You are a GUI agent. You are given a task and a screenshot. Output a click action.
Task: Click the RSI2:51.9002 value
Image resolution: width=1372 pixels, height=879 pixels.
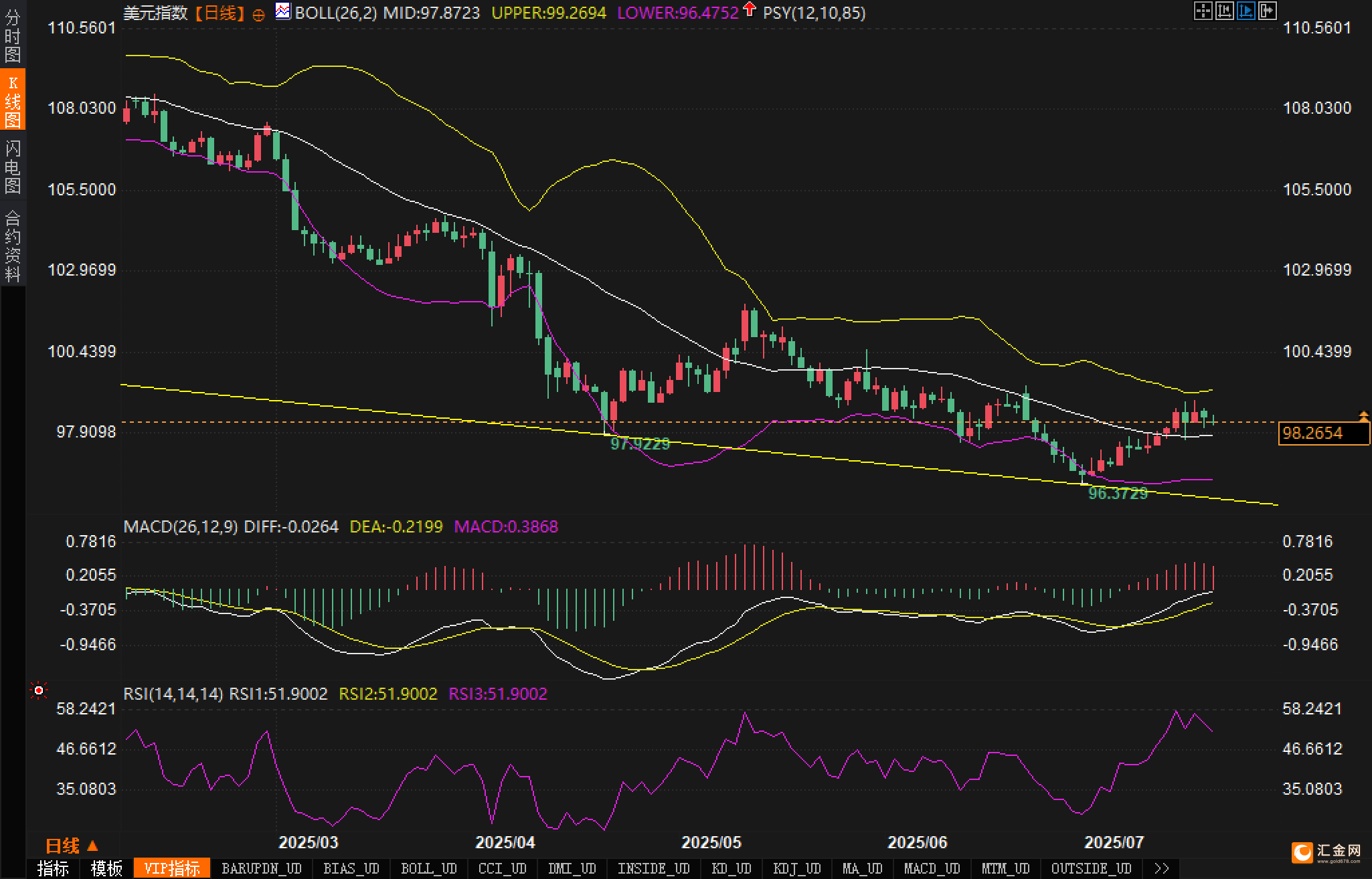click(x=388, y=694)
